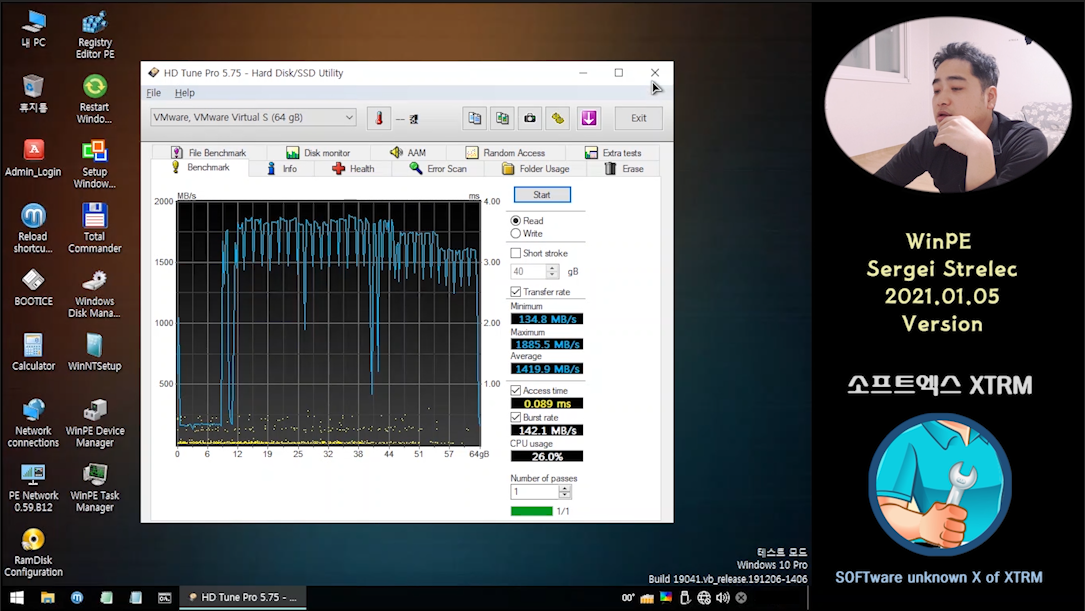Switch to the File Benchmark tab
This screenshot has height=611, width=1085.
[x=208, y=152]
